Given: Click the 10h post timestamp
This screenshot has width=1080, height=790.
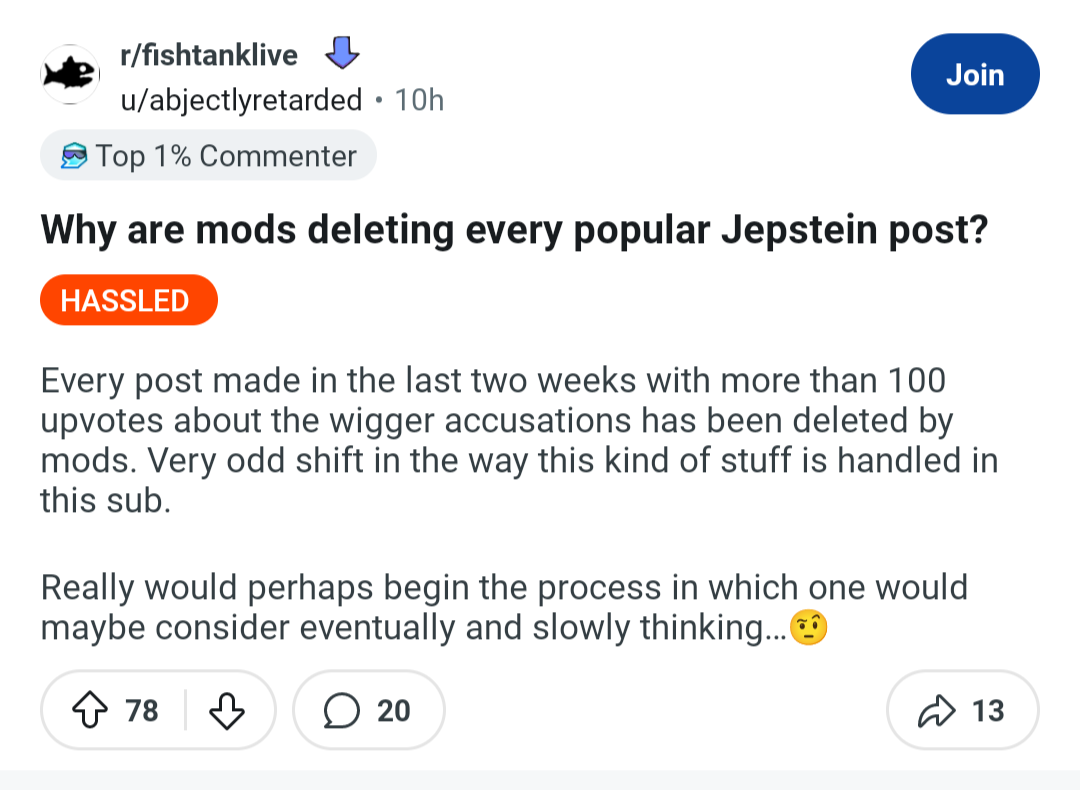Looking at the screenshot, I should (x=419, y=100).
